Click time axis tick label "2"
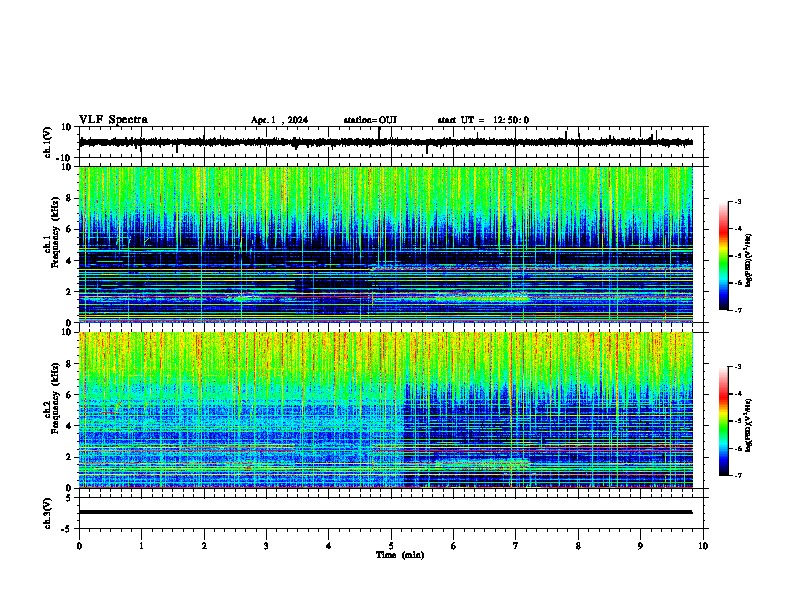This screenshot has width=792, height=612. pos(204,546)
